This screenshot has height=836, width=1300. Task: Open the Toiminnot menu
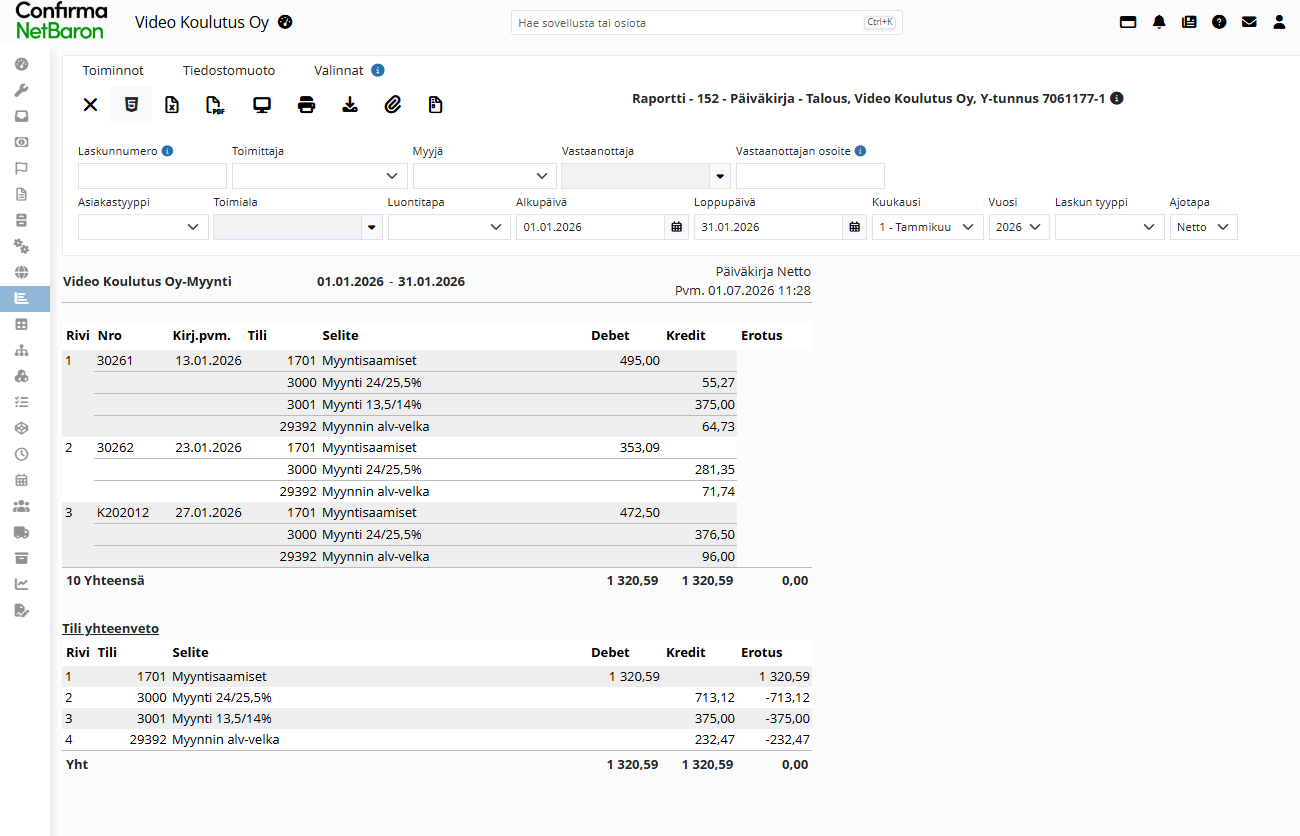[113, 70]
